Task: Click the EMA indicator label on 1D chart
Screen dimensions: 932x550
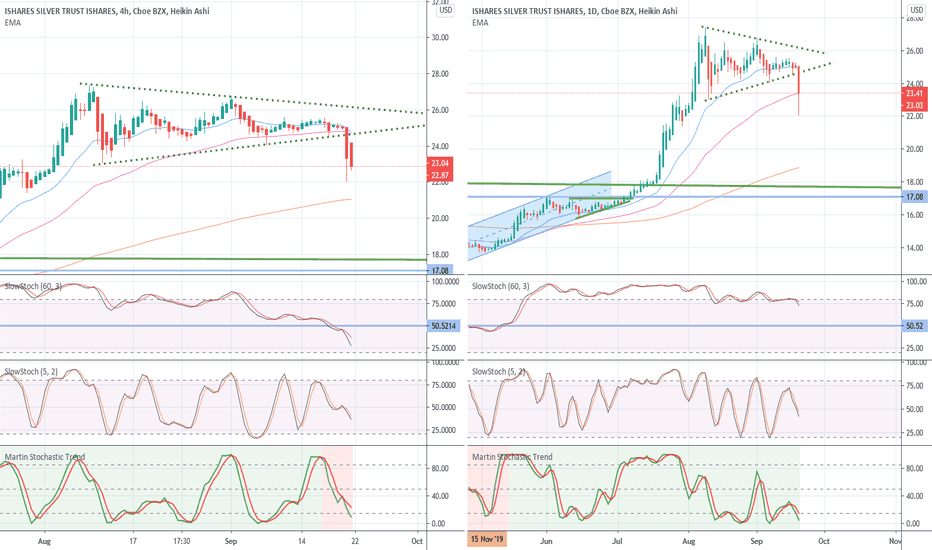Action: 480,23
